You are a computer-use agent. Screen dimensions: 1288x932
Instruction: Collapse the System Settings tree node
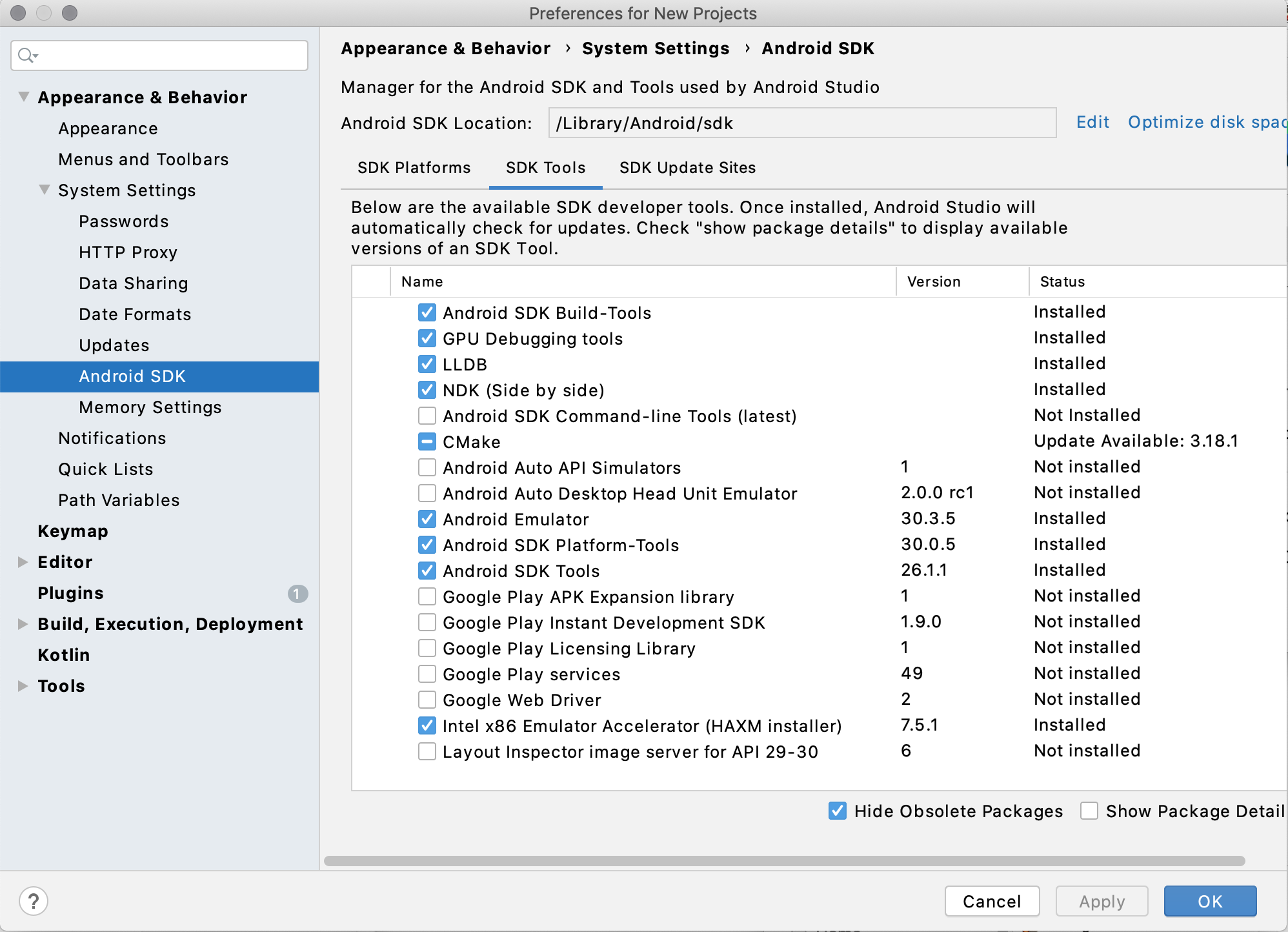(45, 190)
